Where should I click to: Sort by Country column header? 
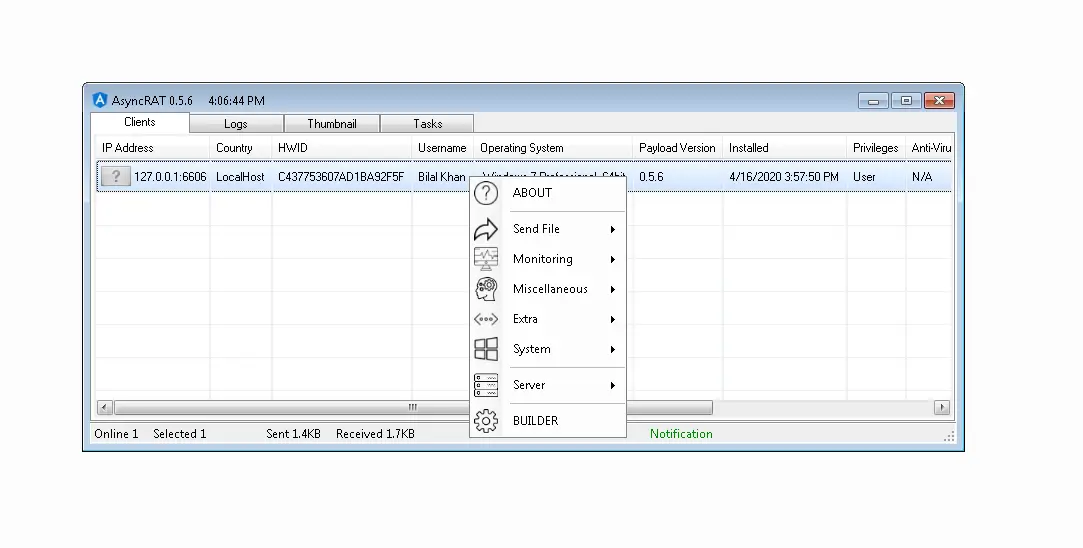click(240, 148)
